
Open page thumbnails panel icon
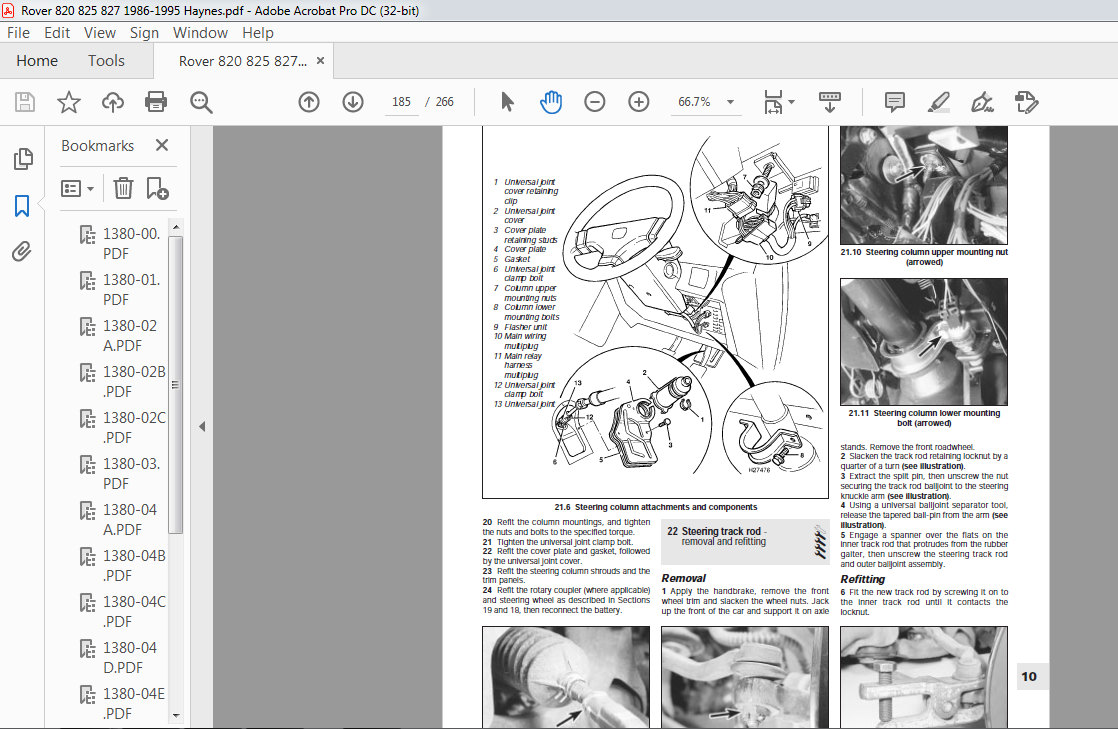(x=23, y=159)
